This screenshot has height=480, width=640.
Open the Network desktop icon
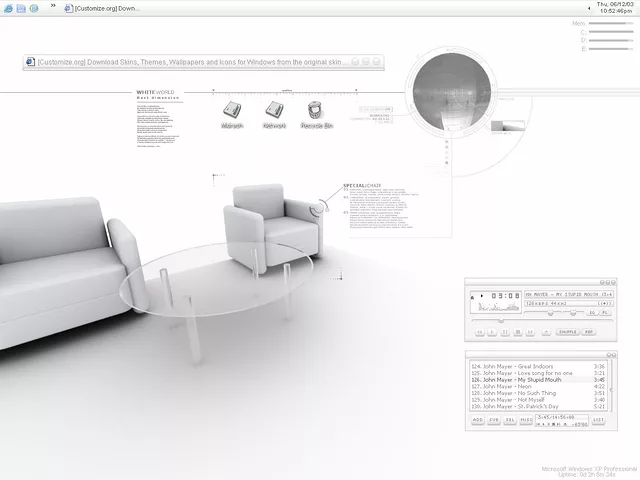[274, 112]
